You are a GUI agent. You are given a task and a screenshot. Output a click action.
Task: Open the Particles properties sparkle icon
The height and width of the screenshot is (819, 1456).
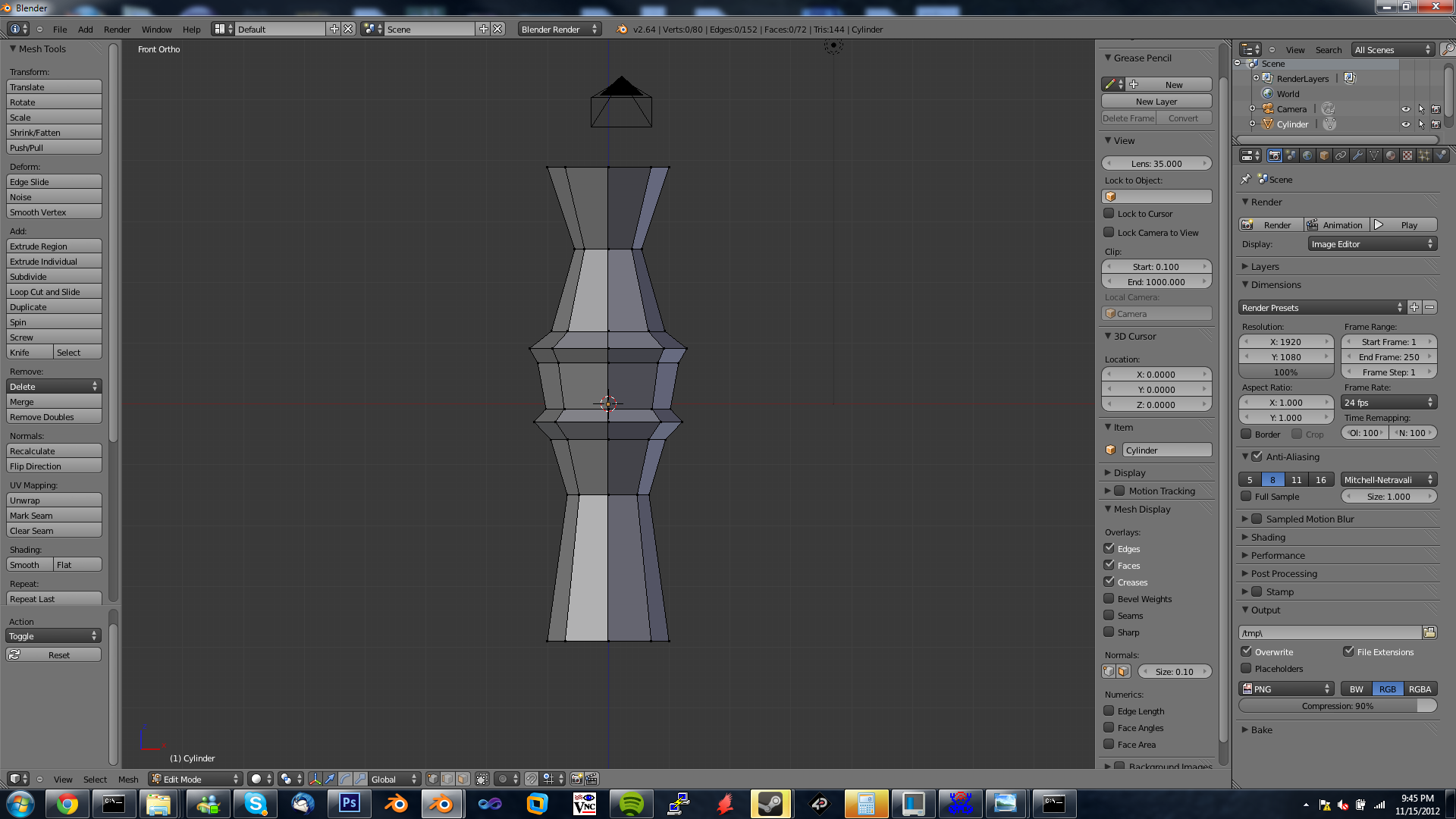[x=1424, y=155]
